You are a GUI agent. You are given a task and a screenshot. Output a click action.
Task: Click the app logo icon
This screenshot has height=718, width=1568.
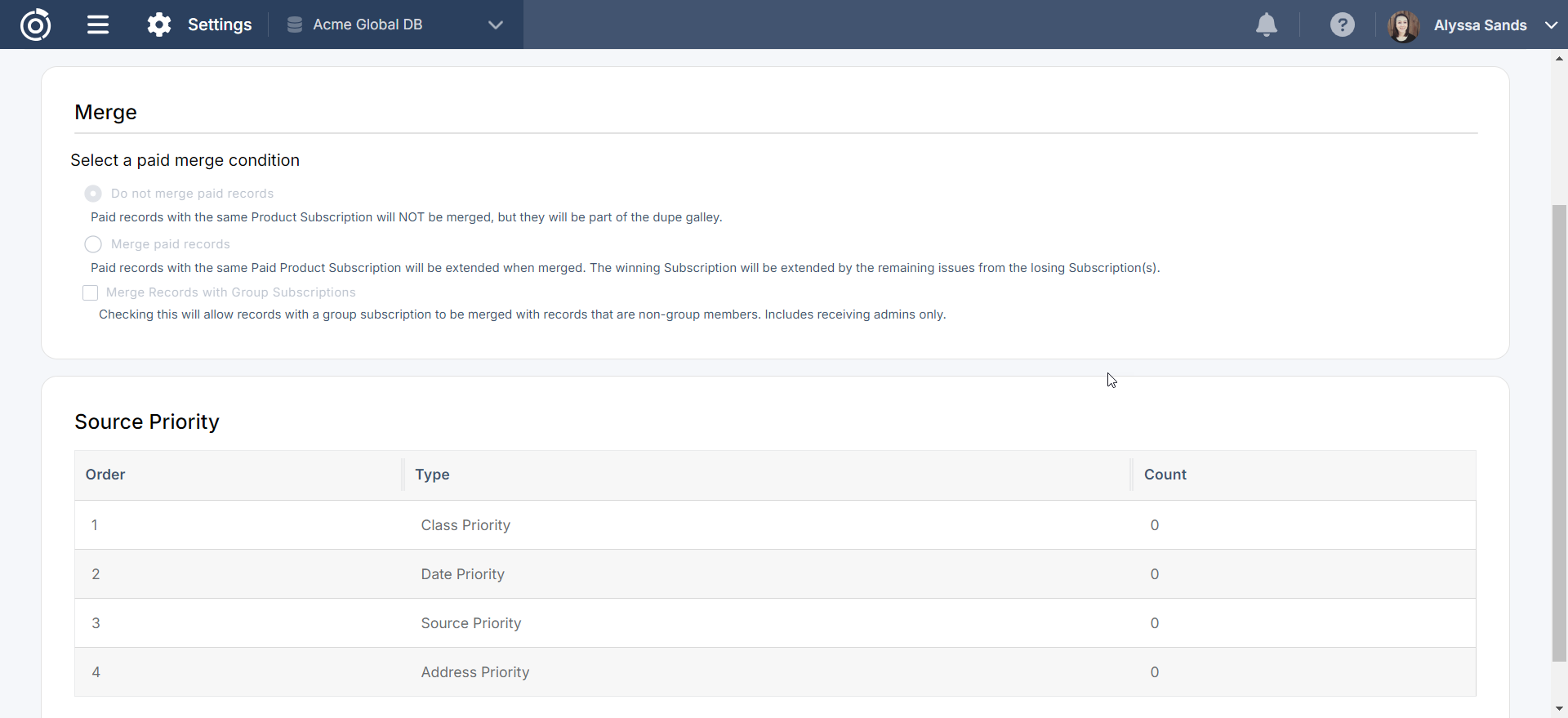tap(35, 25)
